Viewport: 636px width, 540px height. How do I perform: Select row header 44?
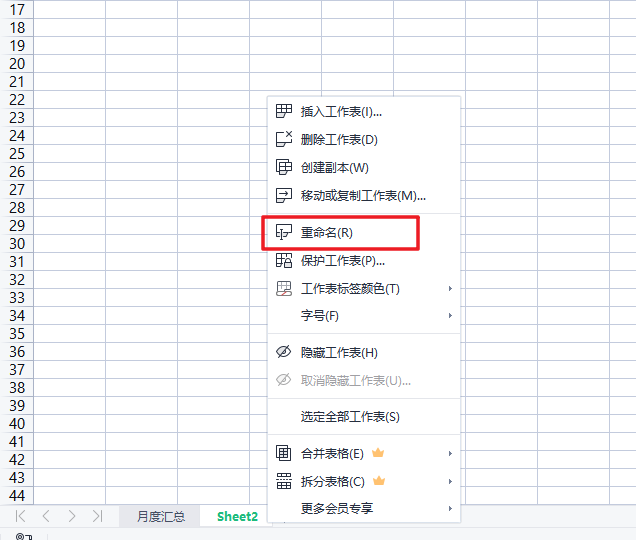[x=17, y=495]
